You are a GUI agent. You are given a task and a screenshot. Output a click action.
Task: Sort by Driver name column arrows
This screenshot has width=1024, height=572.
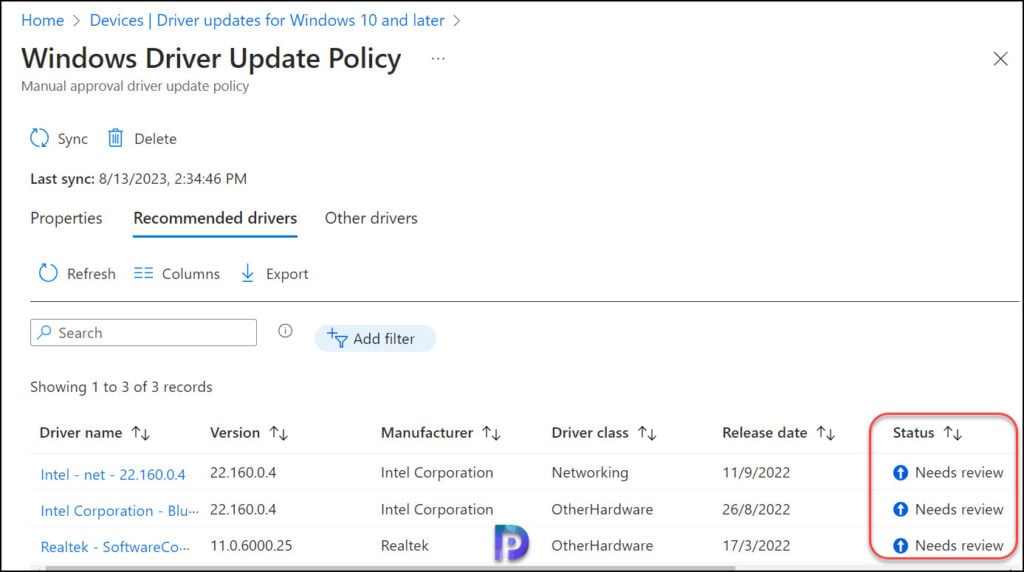pos(141,433)
